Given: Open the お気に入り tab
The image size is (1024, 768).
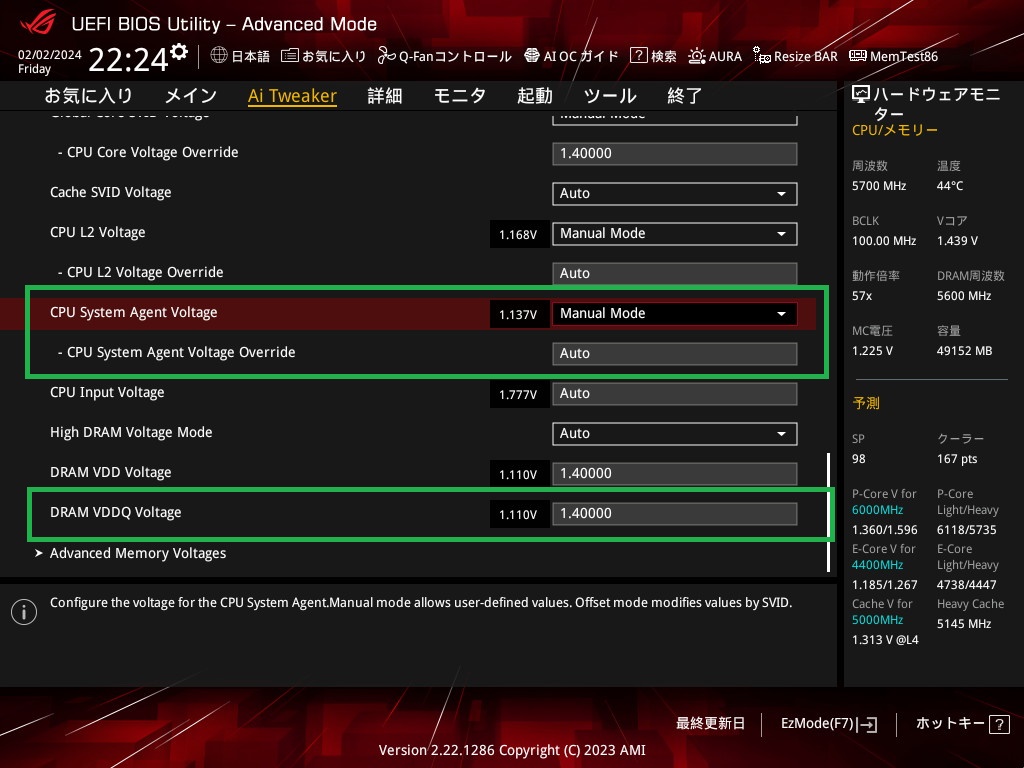Looking at the screenshot, I should (88, 96).
